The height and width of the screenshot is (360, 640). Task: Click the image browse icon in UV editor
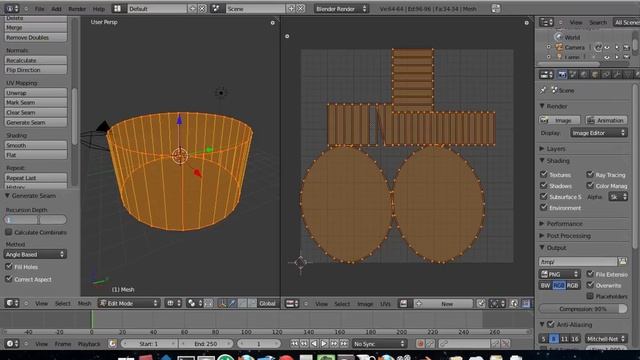[403, 304]
